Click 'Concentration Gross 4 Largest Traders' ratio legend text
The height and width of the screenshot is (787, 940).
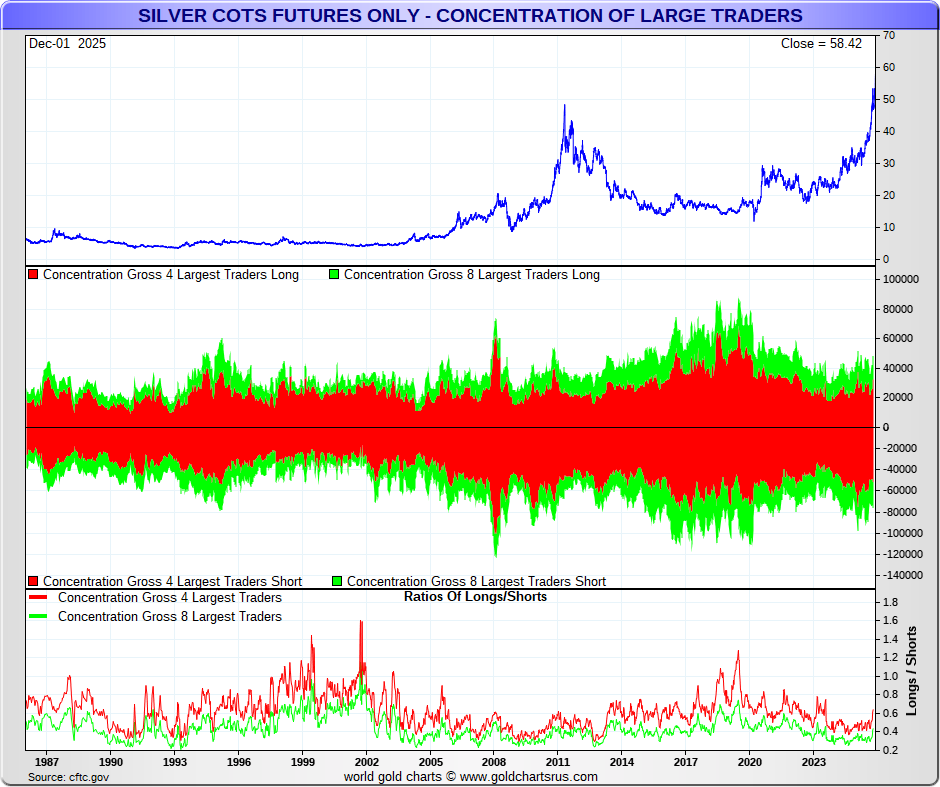pyautogui.click(x=170, y=598)
